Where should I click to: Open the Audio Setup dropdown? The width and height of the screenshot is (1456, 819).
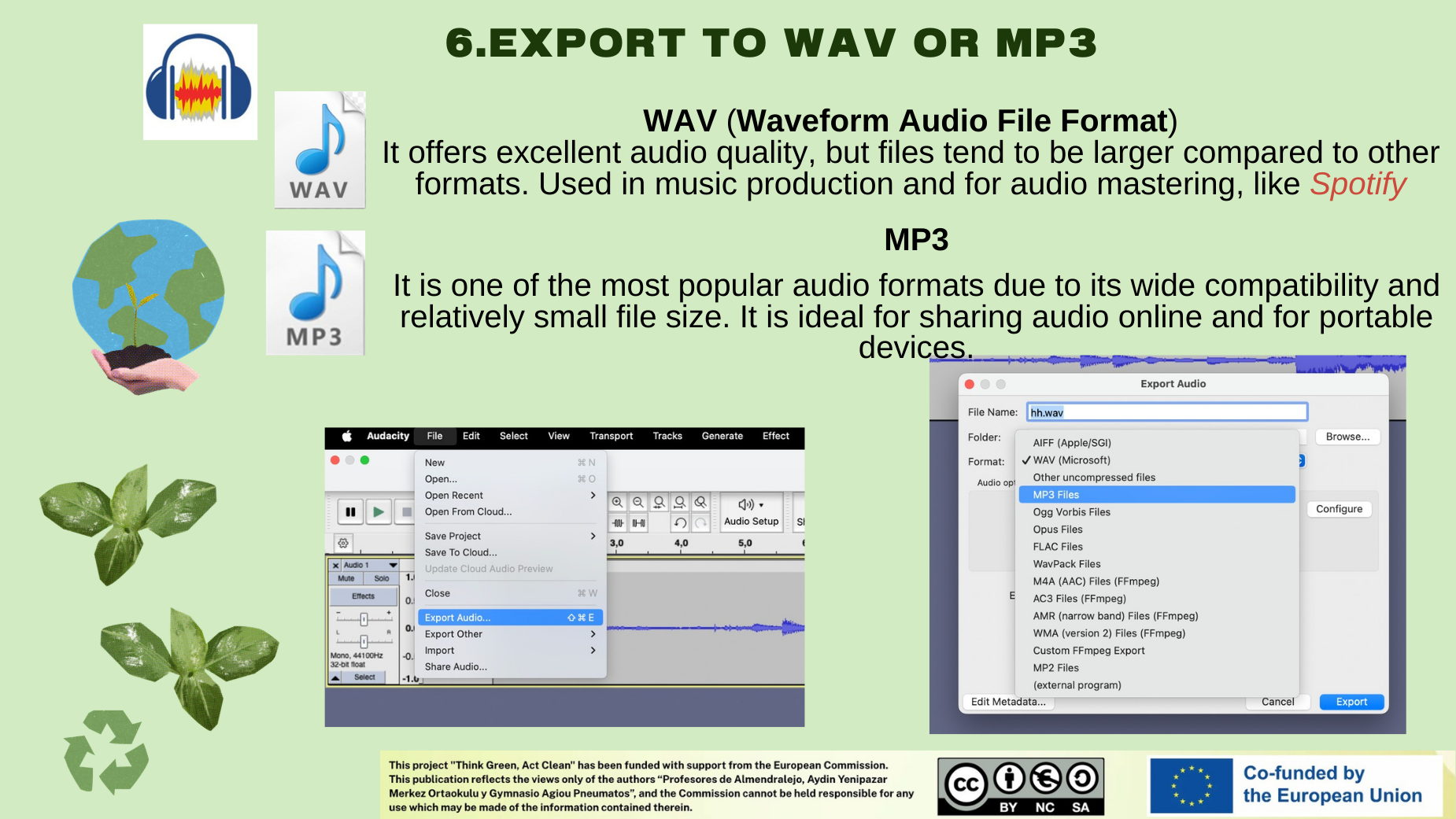[751, 511]
